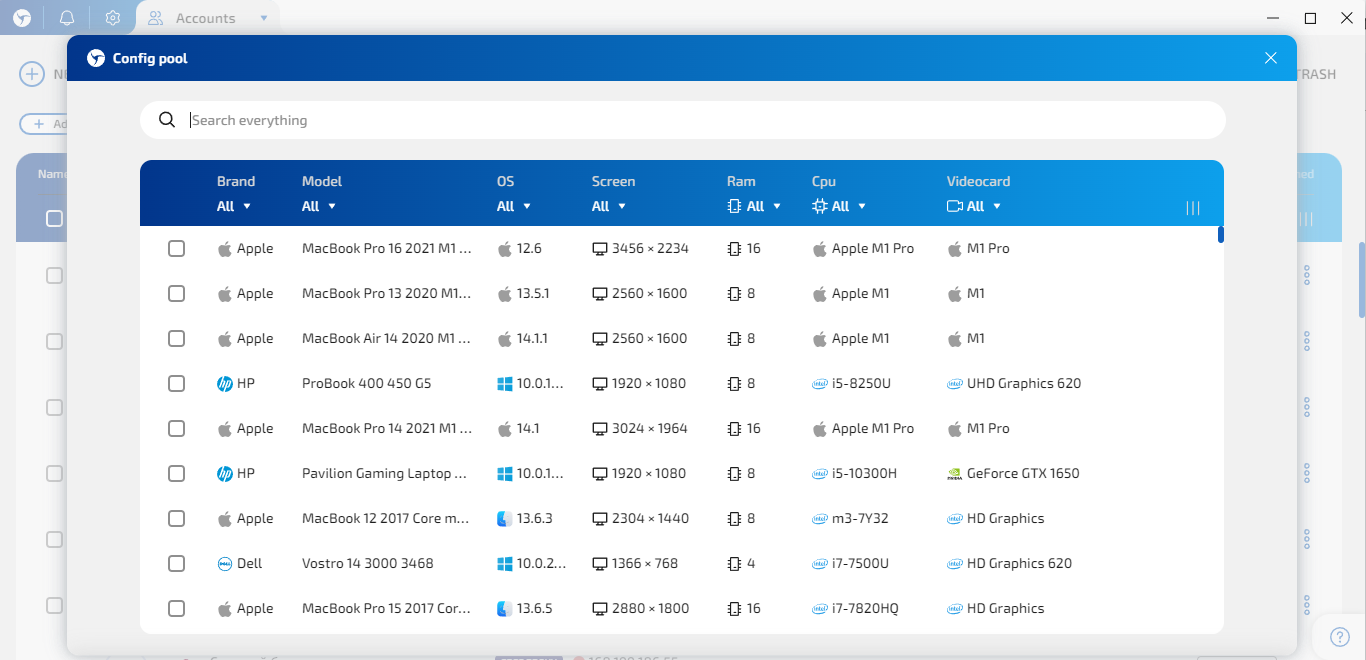Click the 2304 × 1440 screen value
This screenshot has width=1366, height=660.
point(650,518)
